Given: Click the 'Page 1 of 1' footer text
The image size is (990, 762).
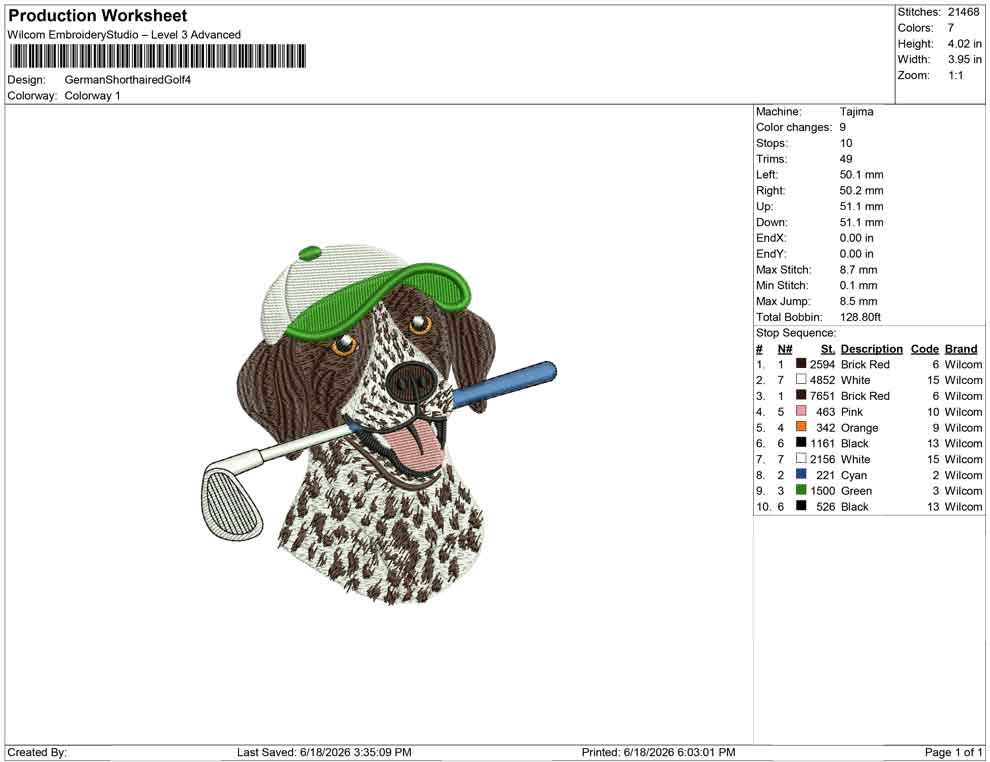Looking at the screenshot, I should [953, 752].
